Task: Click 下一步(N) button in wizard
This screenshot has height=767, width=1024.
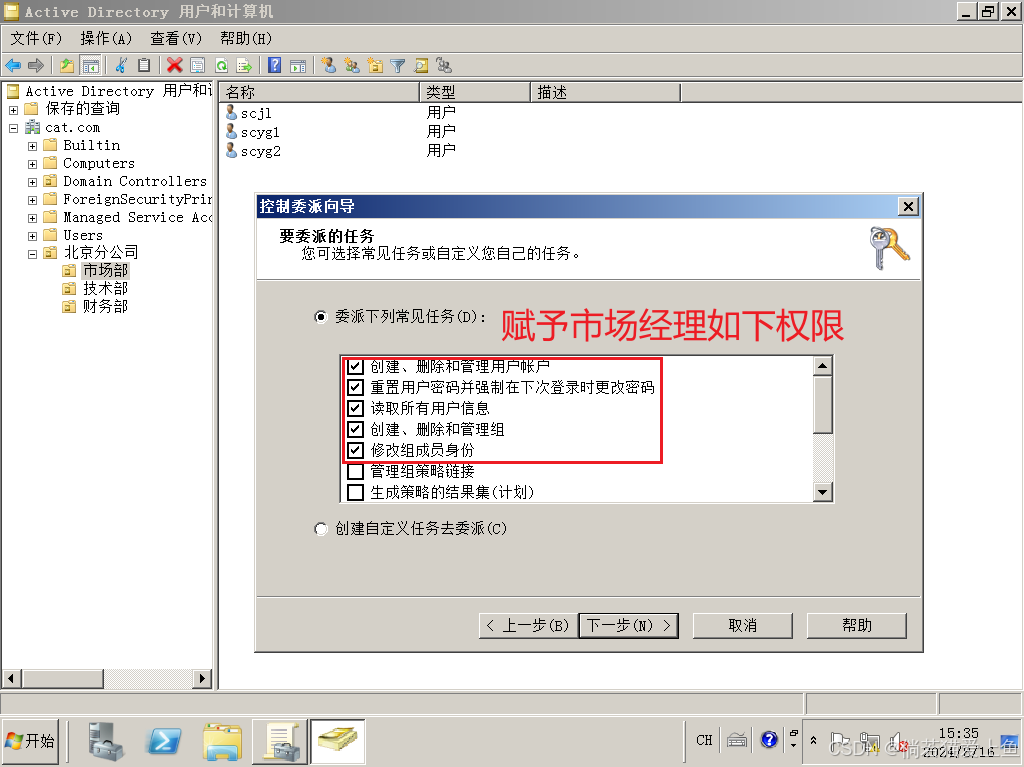Action: point(628,625)
